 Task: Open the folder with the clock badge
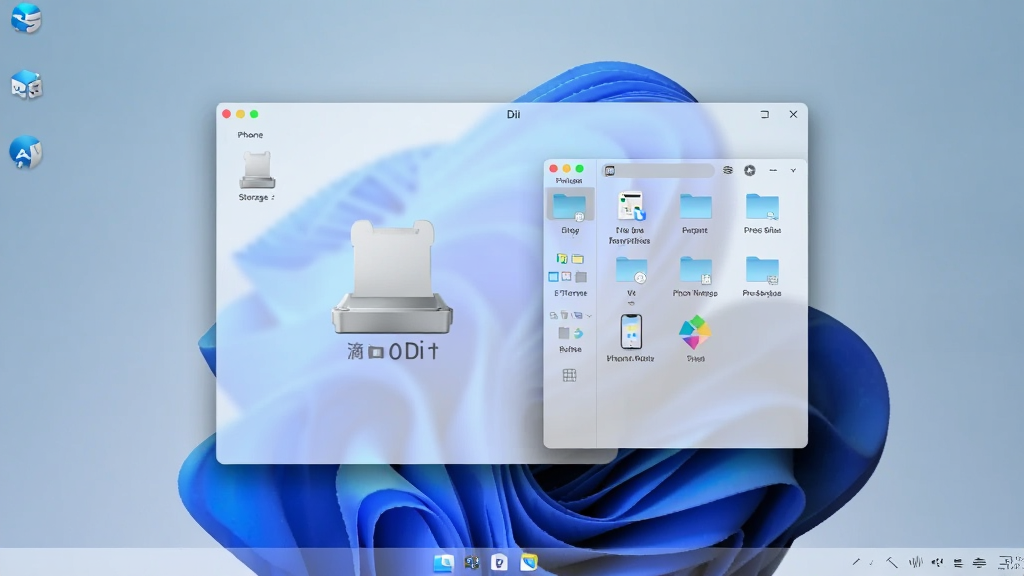point(631,270)
